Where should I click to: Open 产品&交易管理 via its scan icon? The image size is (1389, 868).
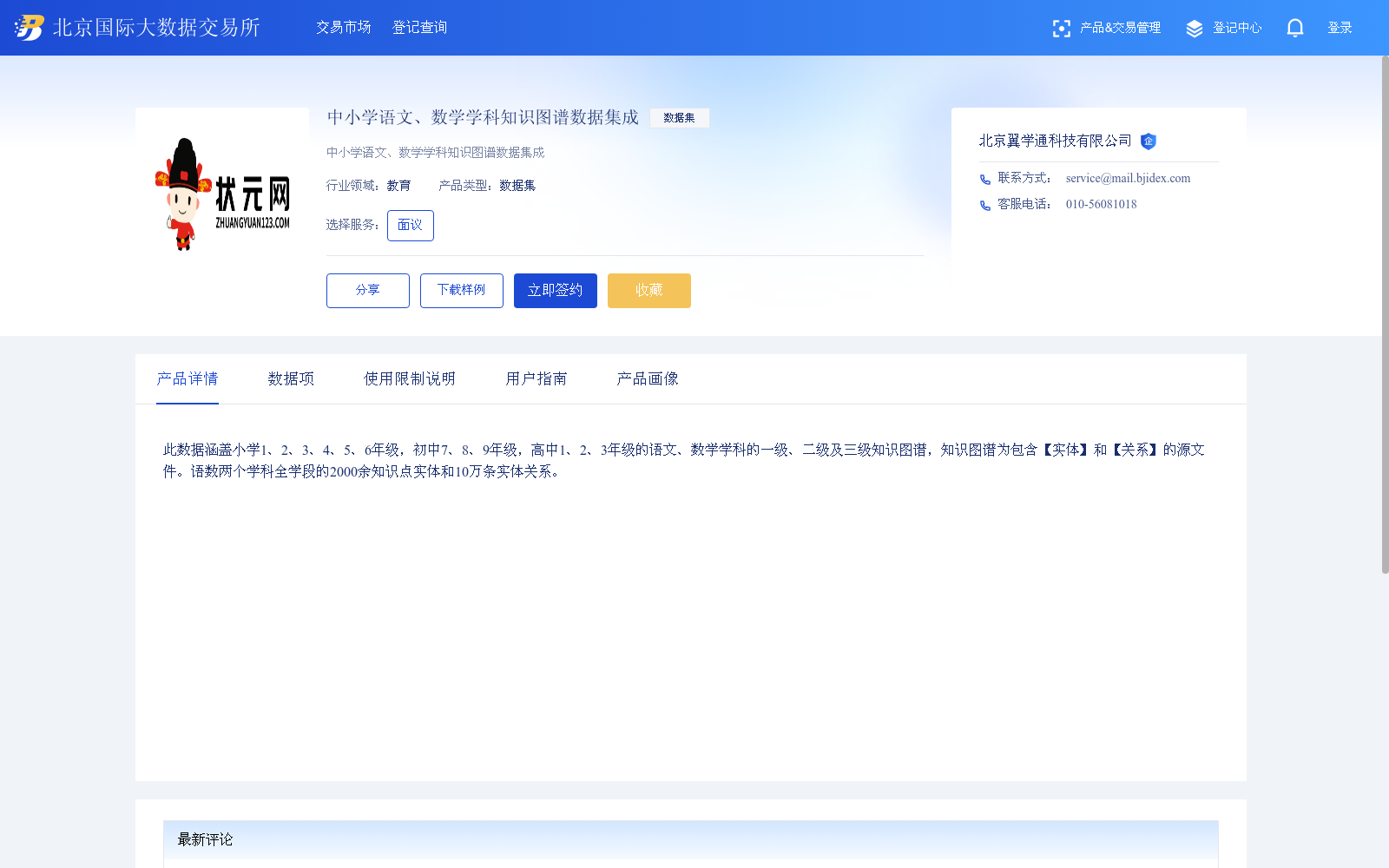pyautogui.click(x=1062, y=28)
